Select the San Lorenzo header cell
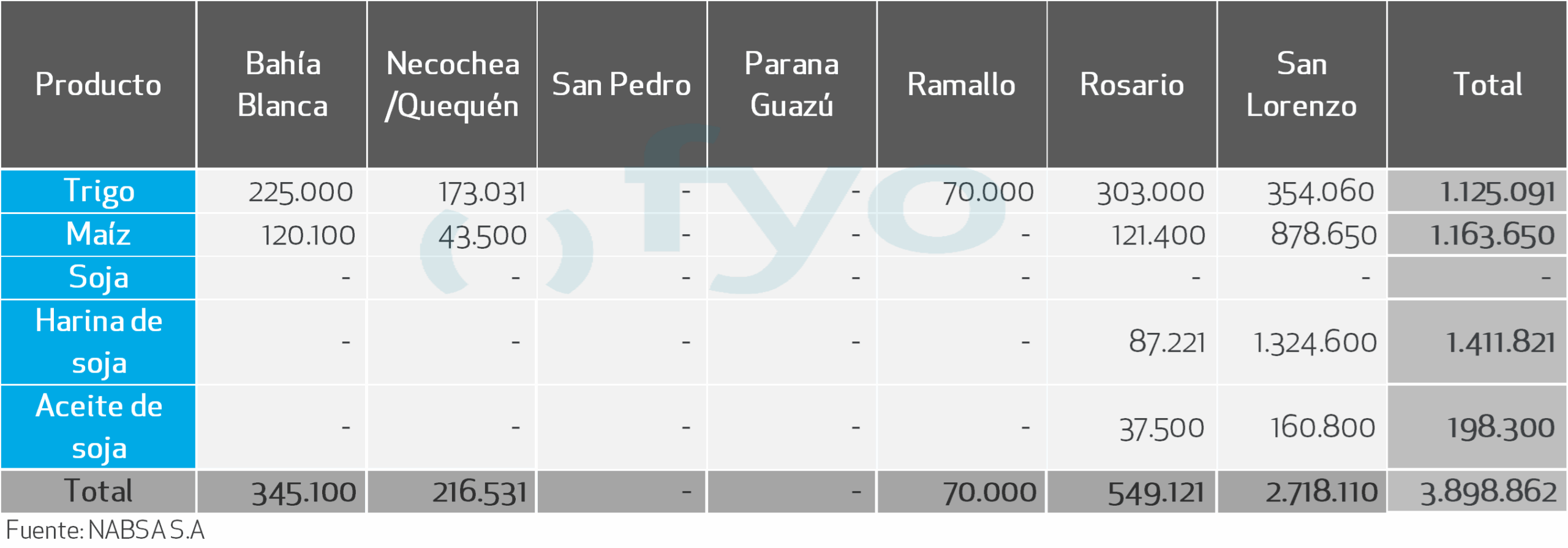 [x=1302, y=85]
